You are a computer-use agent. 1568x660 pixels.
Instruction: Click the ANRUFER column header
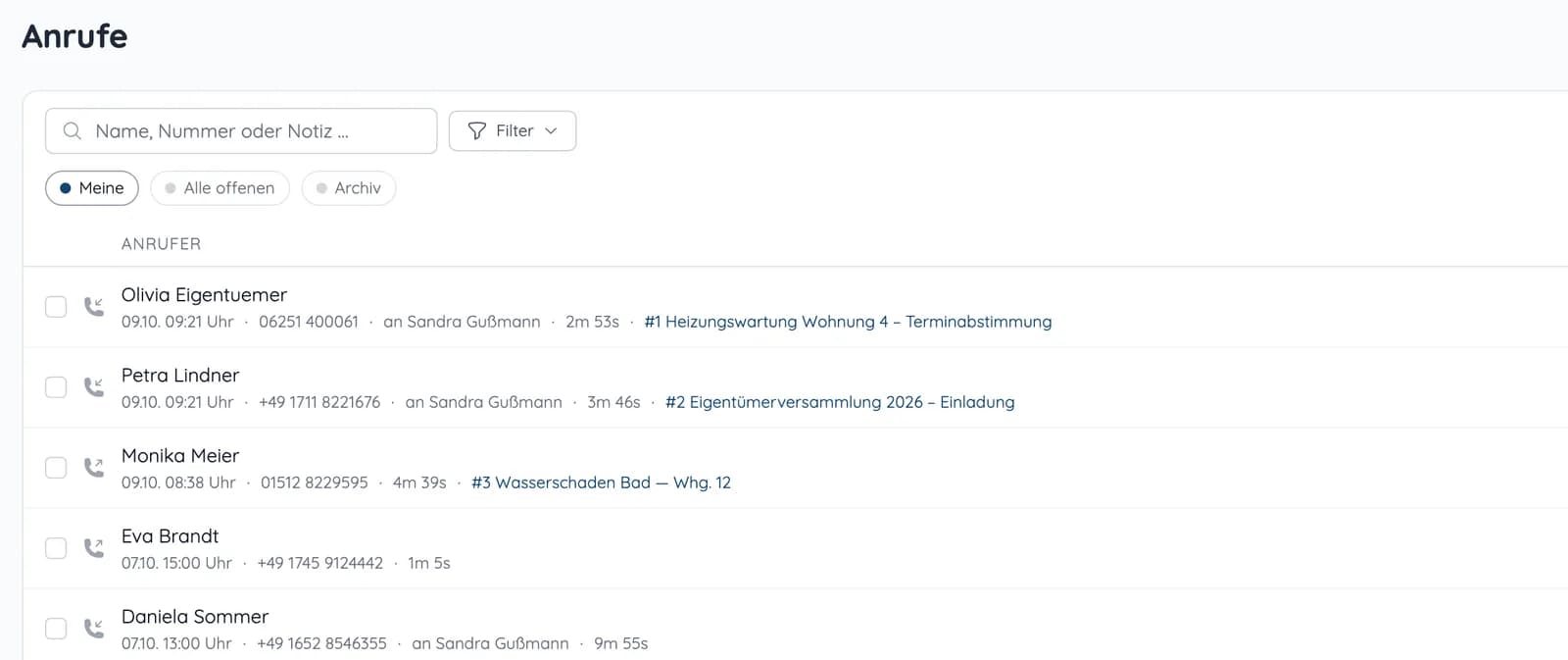coord(161,244)
